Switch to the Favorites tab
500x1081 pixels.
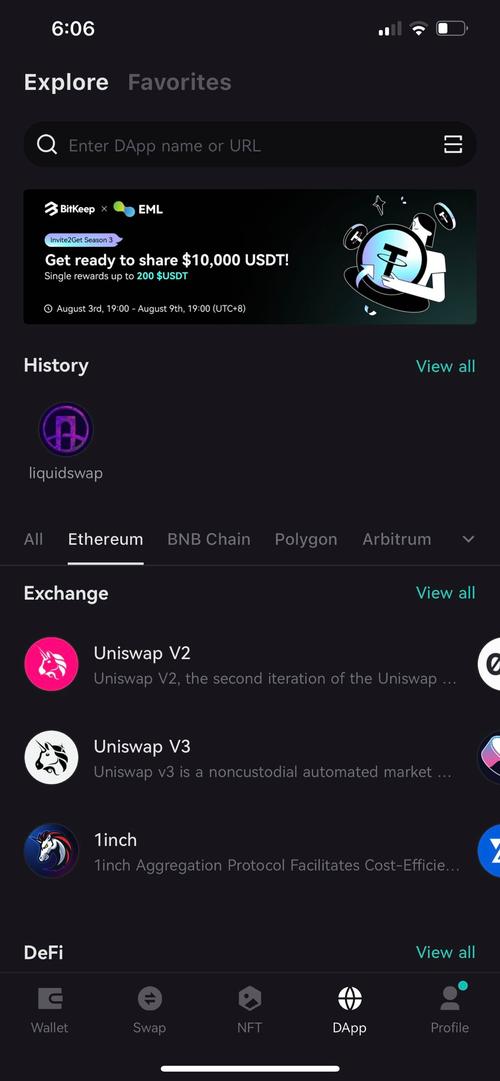179,82
